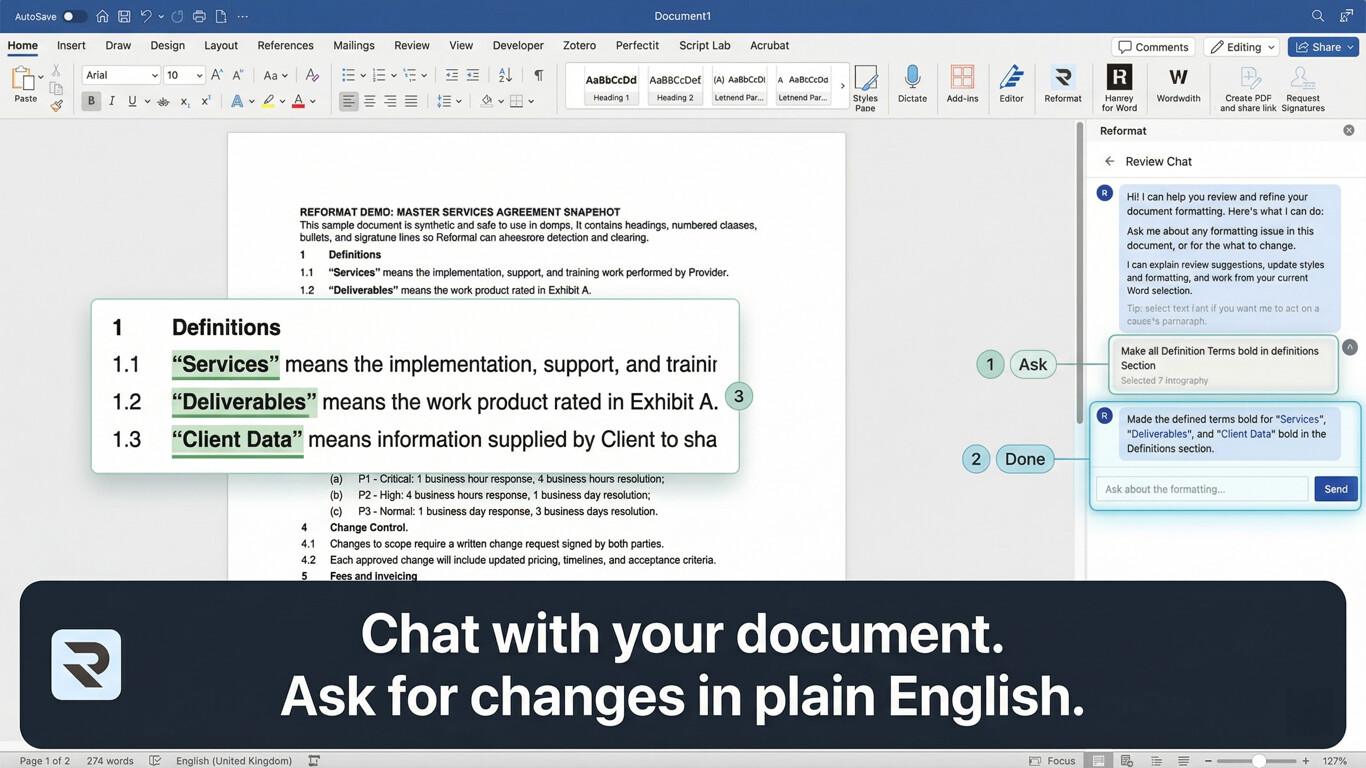The image size is (1366, 768).
Task: Open the Arial font name dropdown
Action: [121, 75]
